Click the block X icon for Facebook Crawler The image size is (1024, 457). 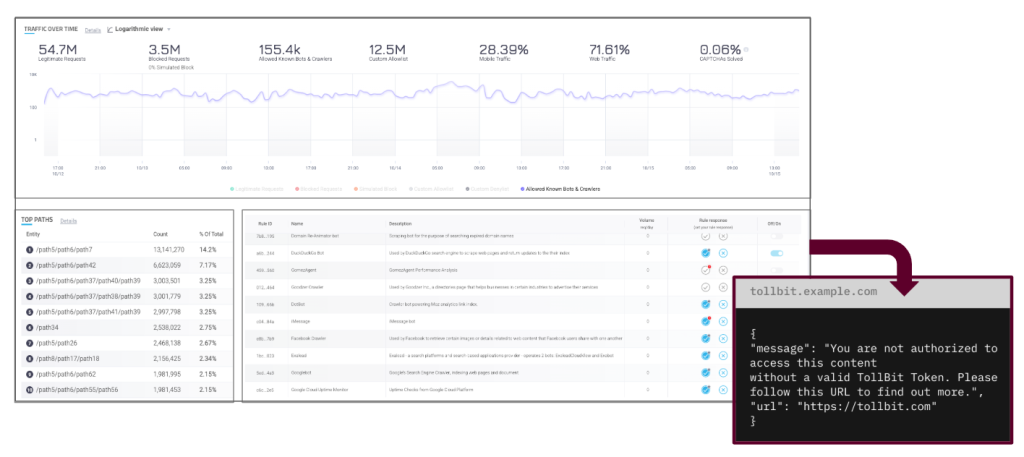click(x=723, y=337)
